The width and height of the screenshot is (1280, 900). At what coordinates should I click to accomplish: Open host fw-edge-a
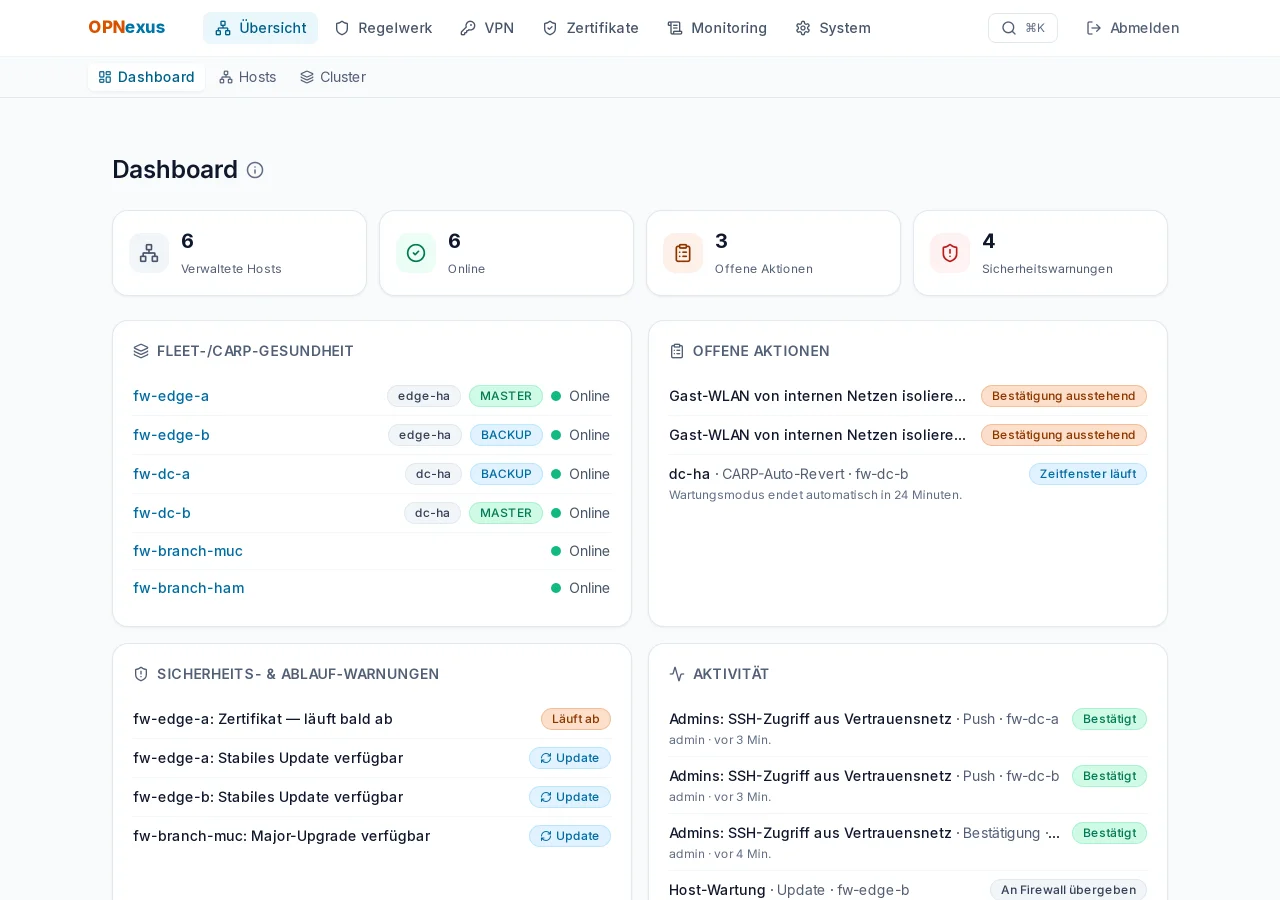click(x=171, y=396)
